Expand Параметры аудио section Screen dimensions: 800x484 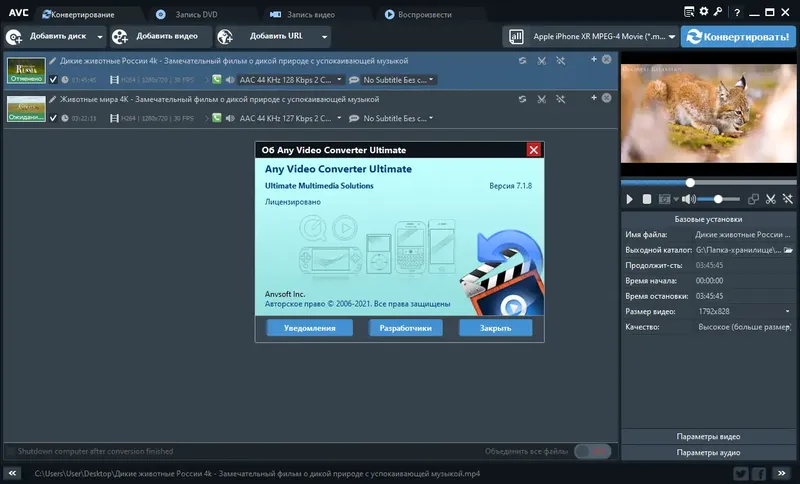(x=708, y=452)
